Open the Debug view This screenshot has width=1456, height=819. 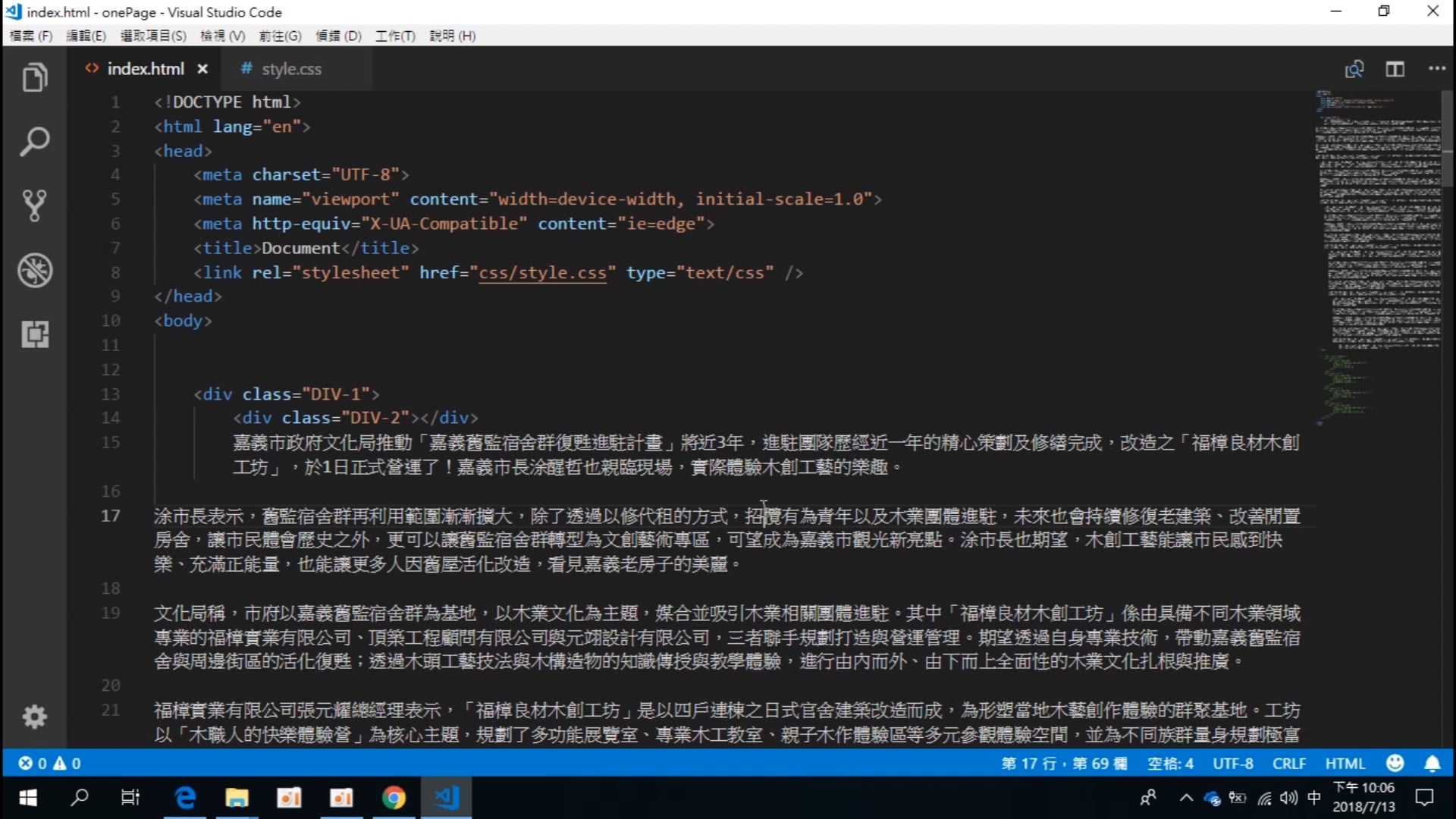tap(34, 270)
